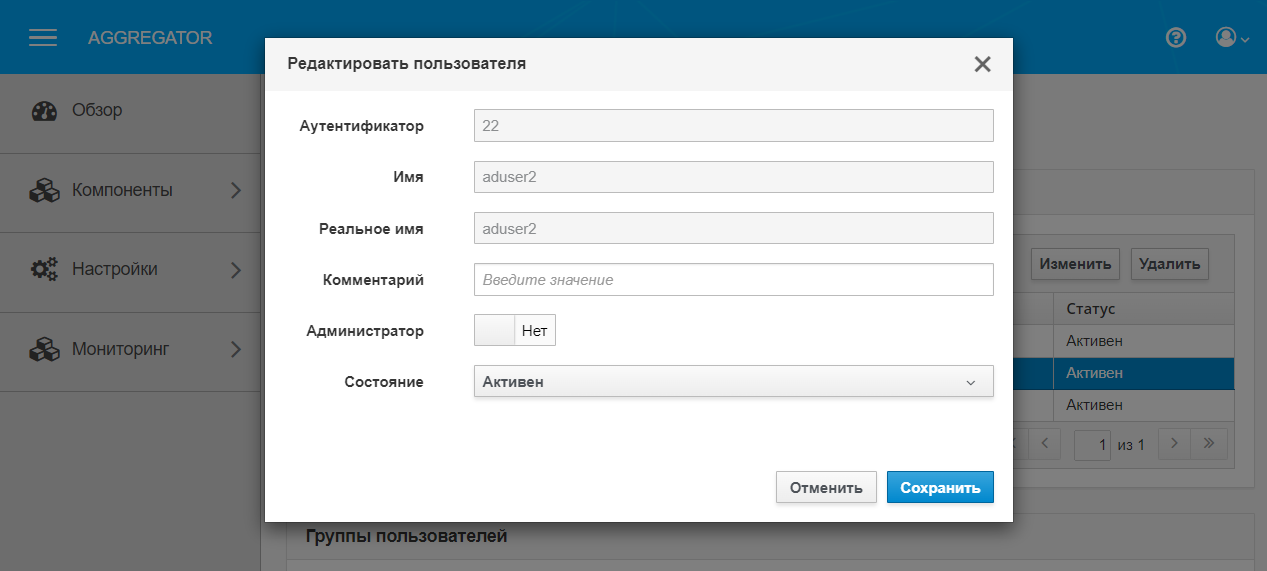Click the help question mark icon
The height and width of the screenshot is (571, 1267).
tap(1176, 38)
